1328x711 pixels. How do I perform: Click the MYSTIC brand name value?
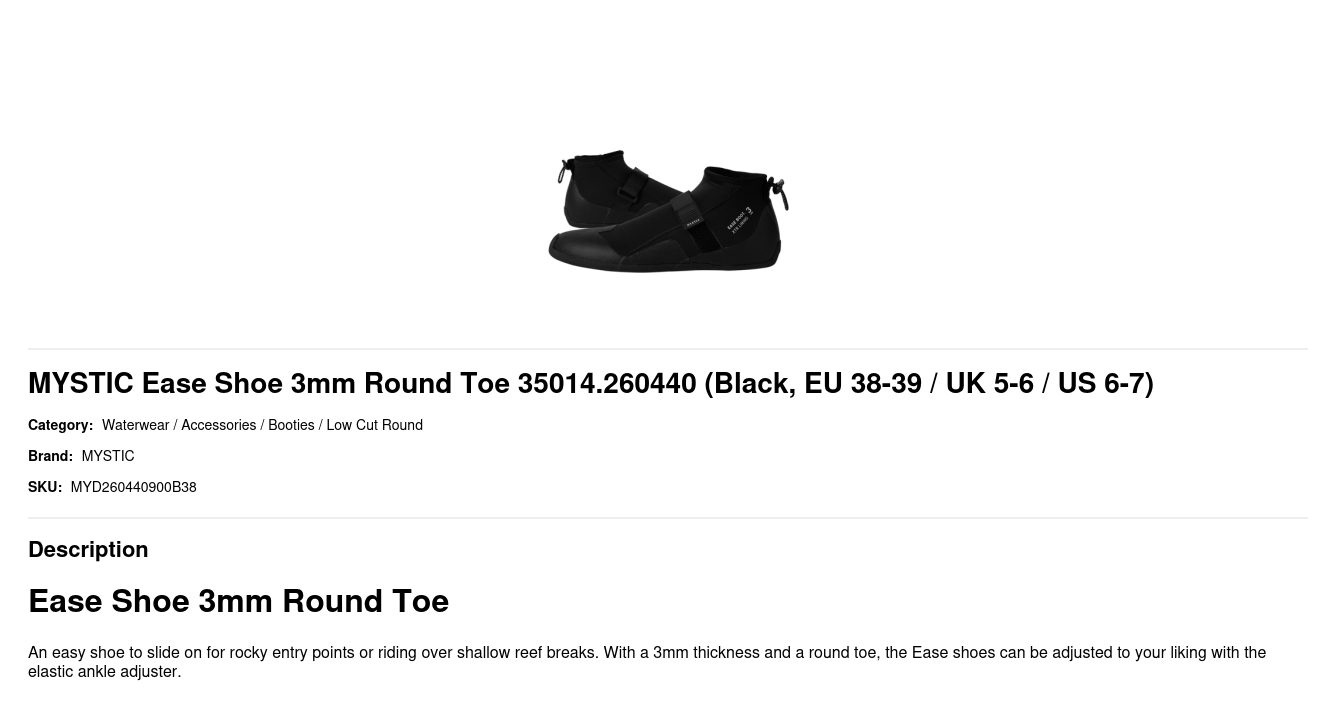point(107,456)
